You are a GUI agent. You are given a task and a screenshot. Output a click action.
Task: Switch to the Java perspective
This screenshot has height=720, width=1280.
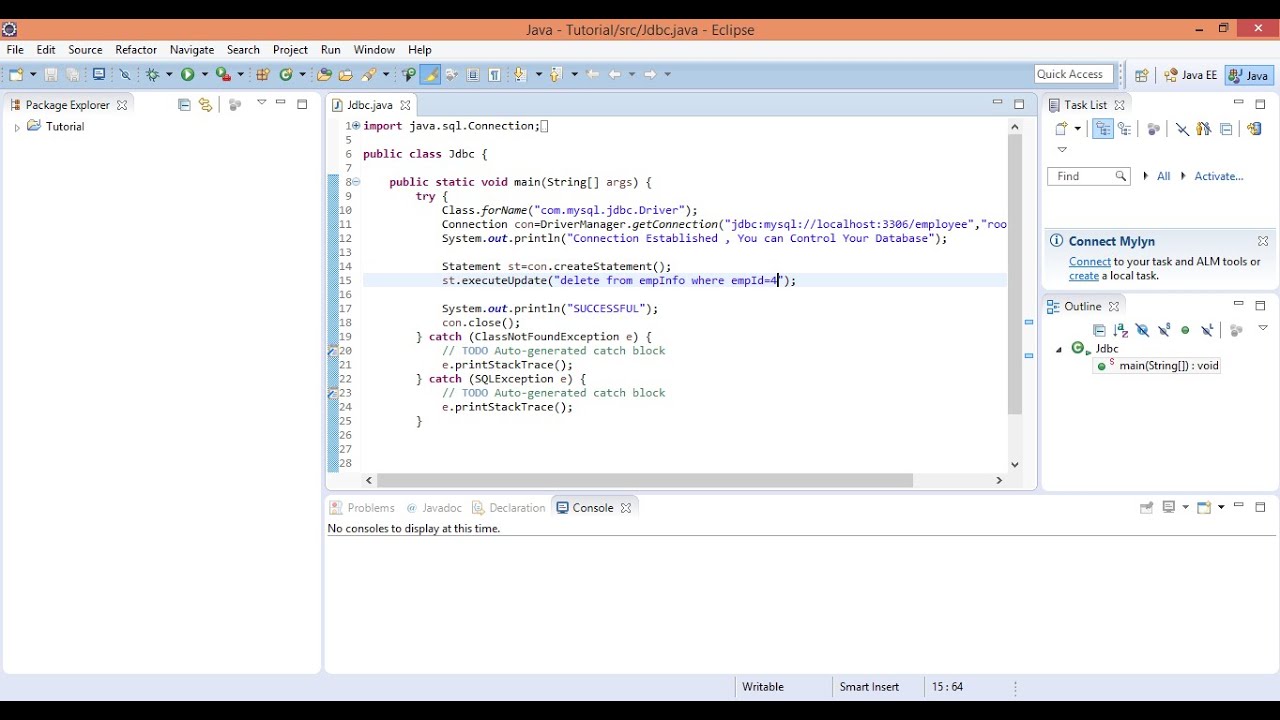[x=1249, y=75]
